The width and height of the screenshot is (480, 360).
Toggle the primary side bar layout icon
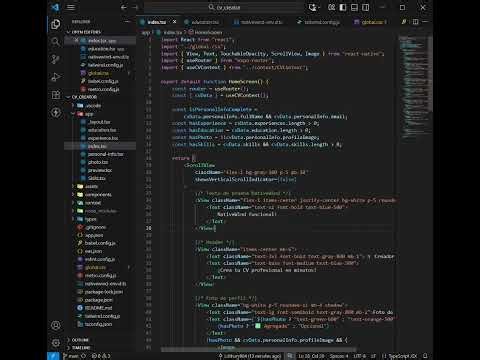[x=343, y=7]
